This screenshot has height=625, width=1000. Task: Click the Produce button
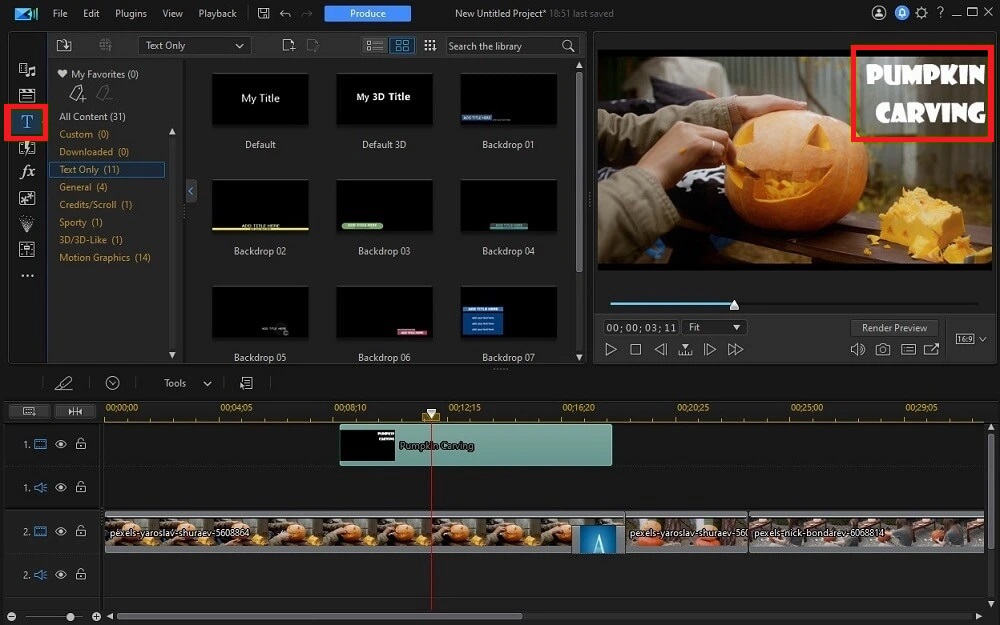click(x=368, y=13)
